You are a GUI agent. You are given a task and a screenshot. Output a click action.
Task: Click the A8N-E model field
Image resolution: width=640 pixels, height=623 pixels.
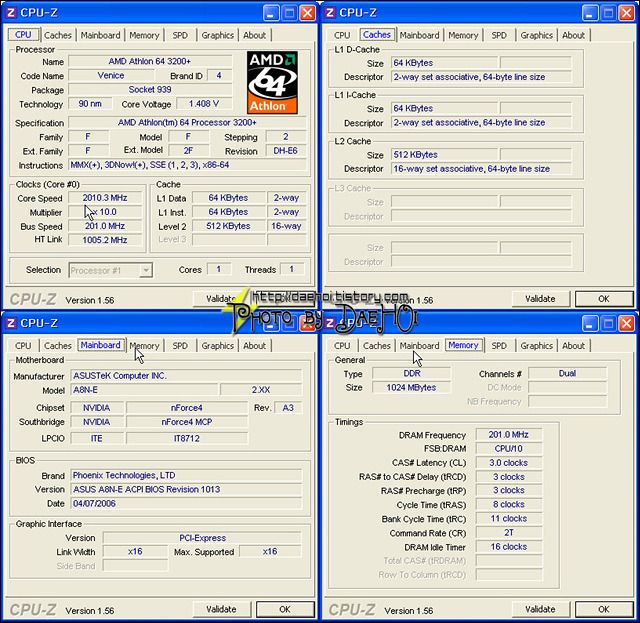[x=144, y=390]
